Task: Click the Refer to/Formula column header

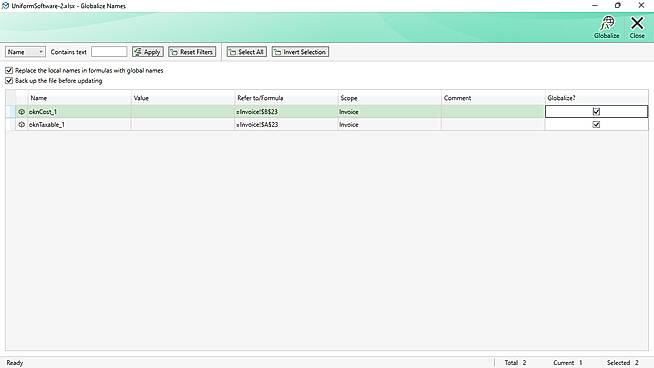Action: (x=286, y=98)
